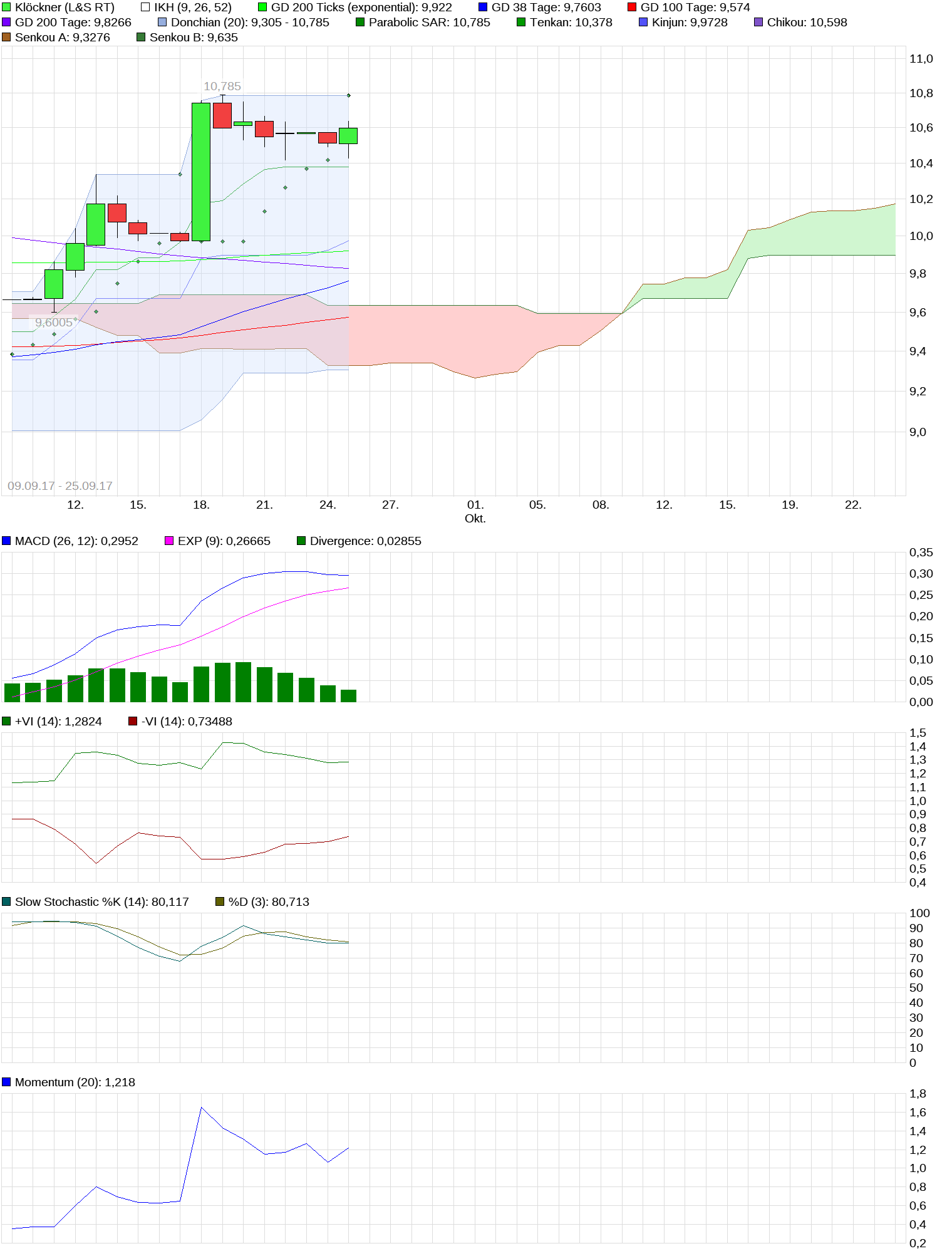Click the white IKH (9, 26, 52) legend swatch

coord(145,8)
